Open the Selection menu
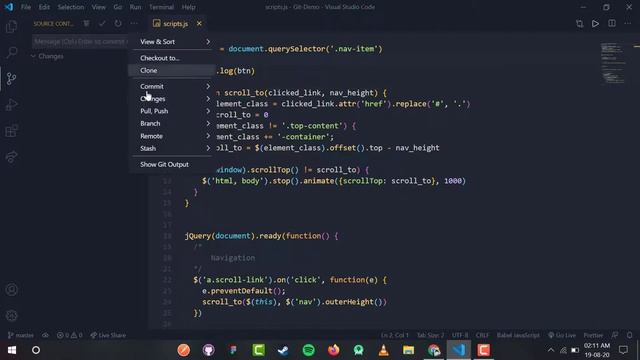Image resolution: width=640 pixels, height=360 pixels. pyautogui.click(x=71, y=7)
